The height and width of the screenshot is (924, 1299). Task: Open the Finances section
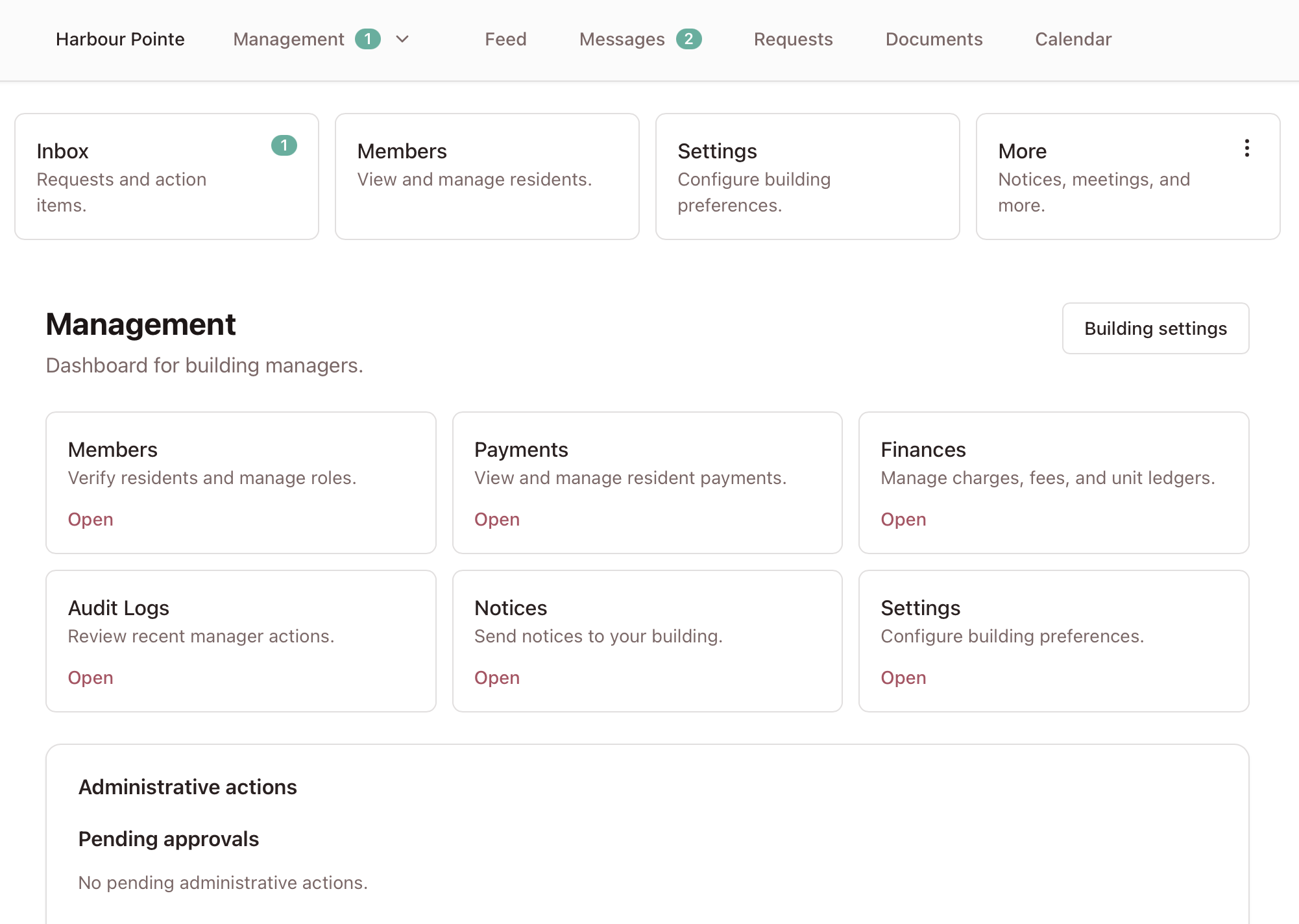(903, 519)
